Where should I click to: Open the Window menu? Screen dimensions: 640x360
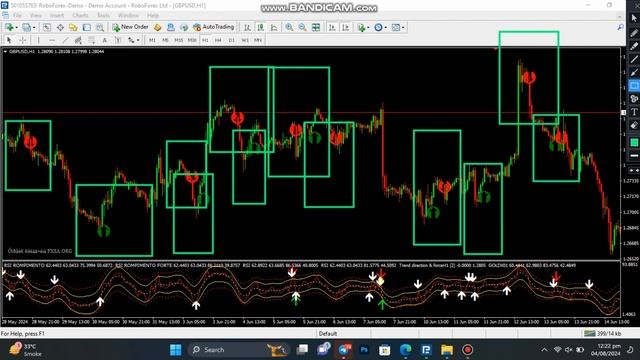point(128,16)
